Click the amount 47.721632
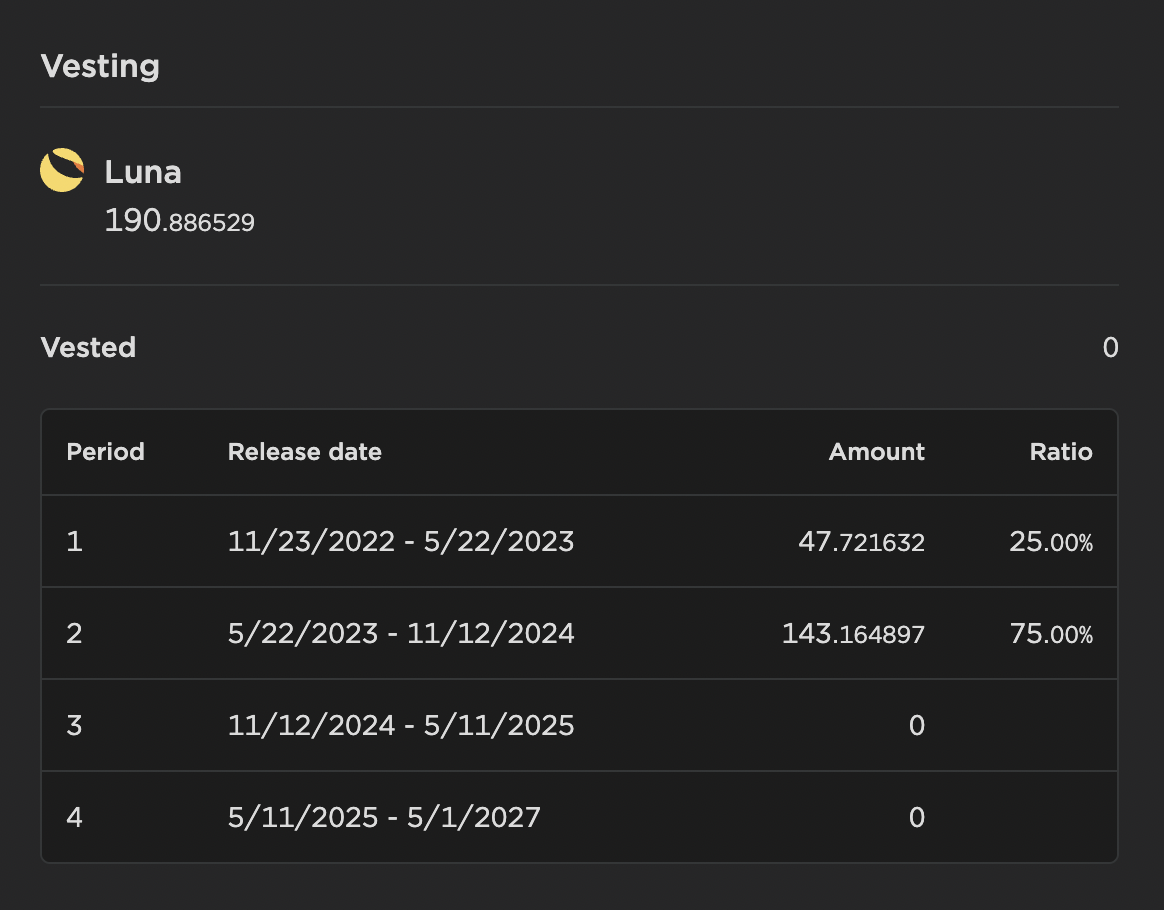 (862, 543)
